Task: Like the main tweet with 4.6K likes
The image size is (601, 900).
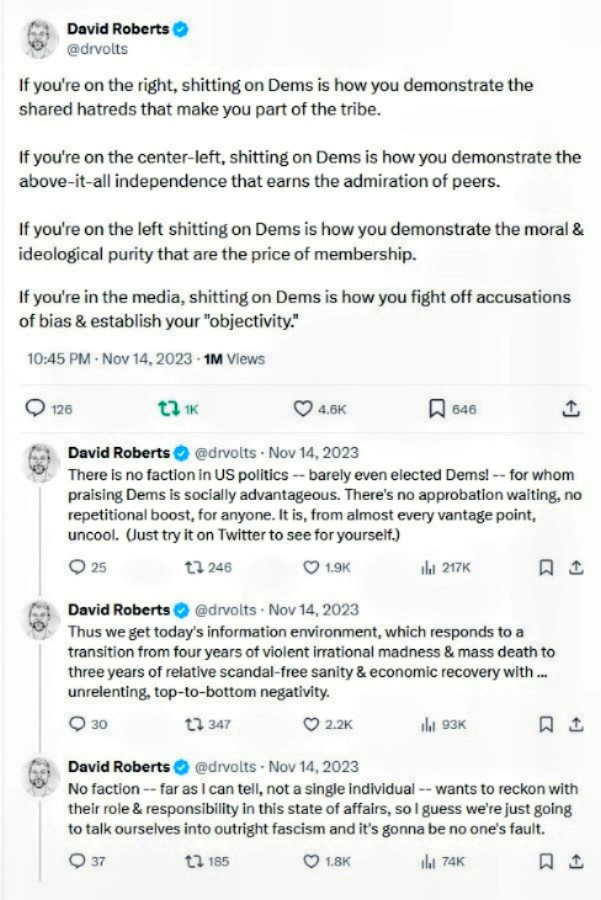Action: click(304, 409)
